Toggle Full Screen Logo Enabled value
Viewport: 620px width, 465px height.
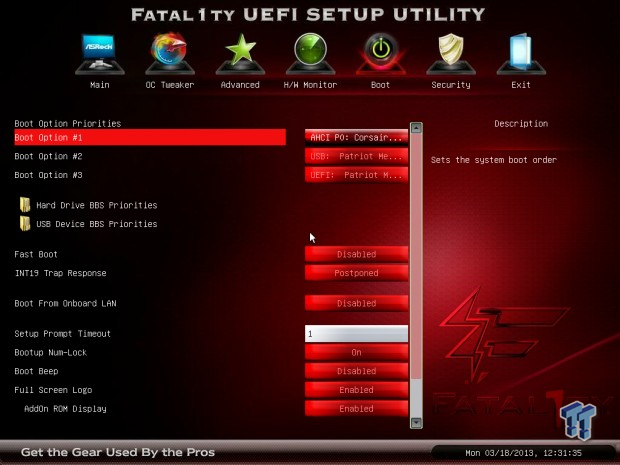coord(356,390)
